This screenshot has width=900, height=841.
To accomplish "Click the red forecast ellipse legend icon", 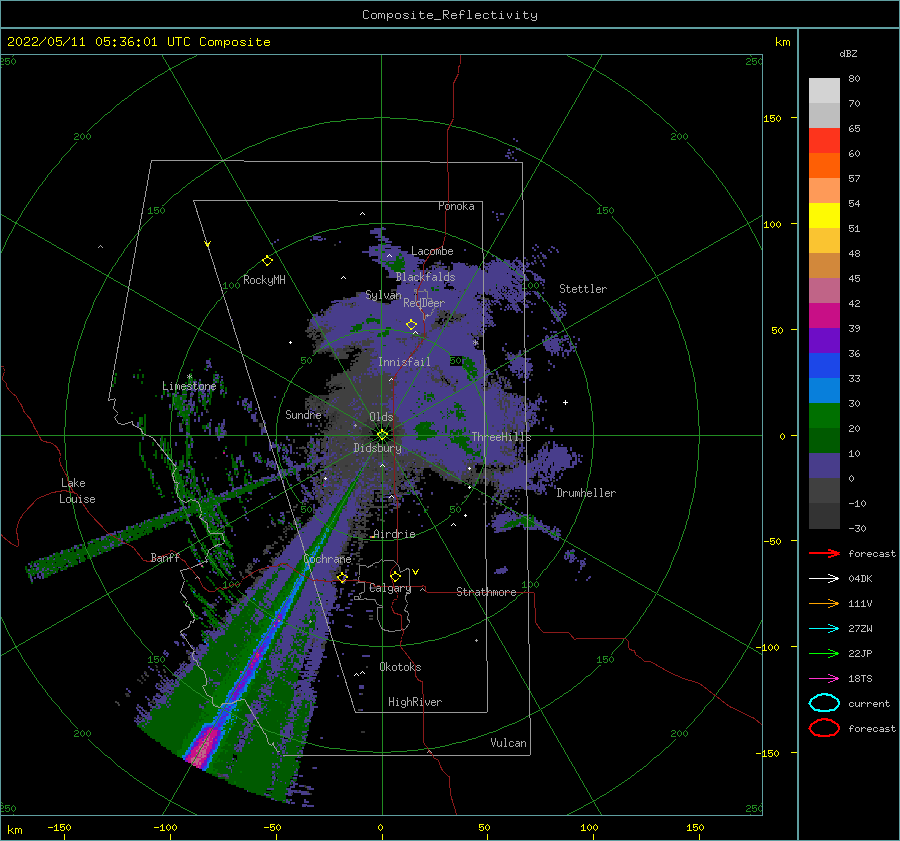I will pyautogui.click(x=824, y=728).
